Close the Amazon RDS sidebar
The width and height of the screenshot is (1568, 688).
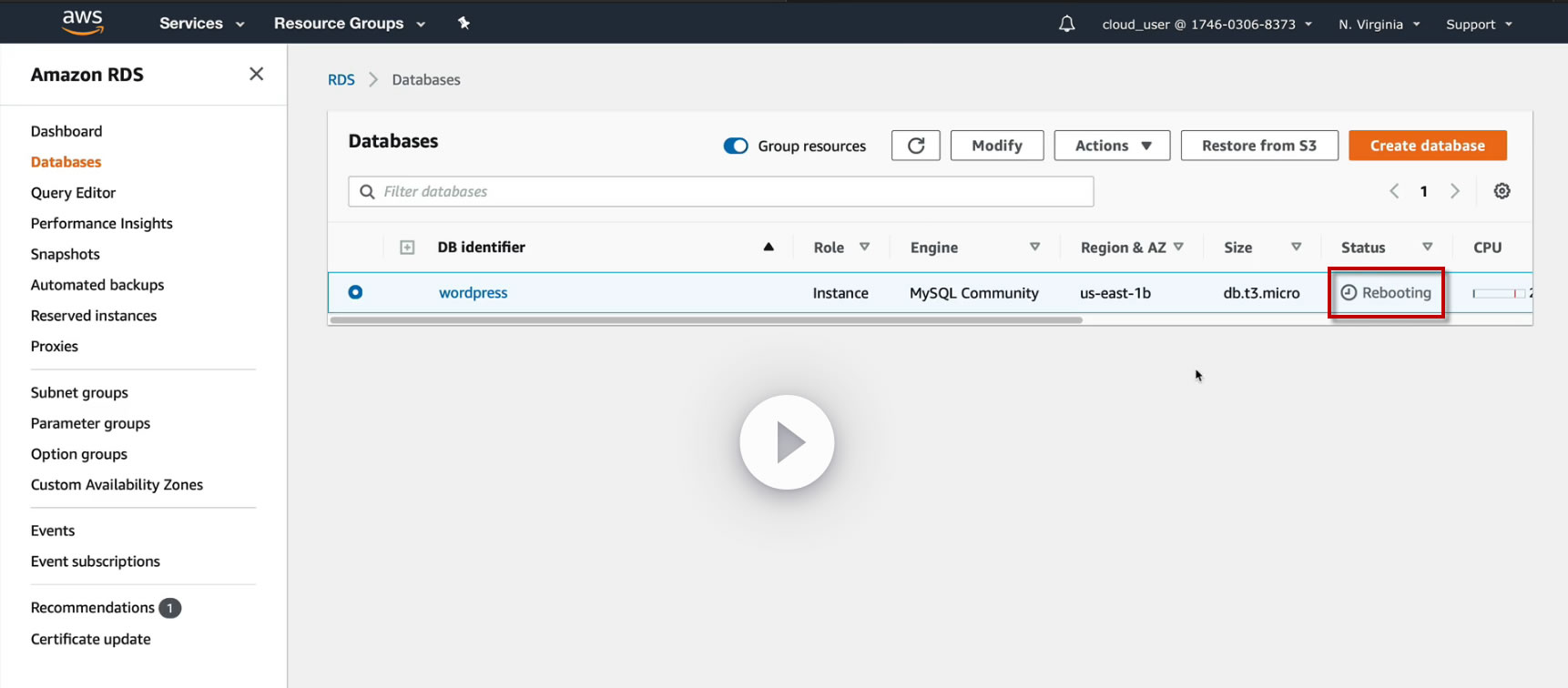pyautogui.click(x=257, y=74)
